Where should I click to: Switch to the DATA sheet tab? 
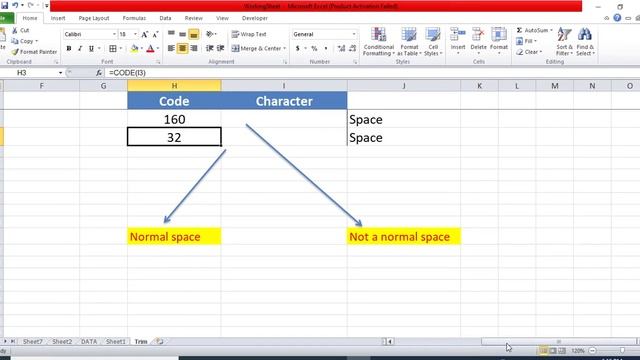tap(89, 342)
